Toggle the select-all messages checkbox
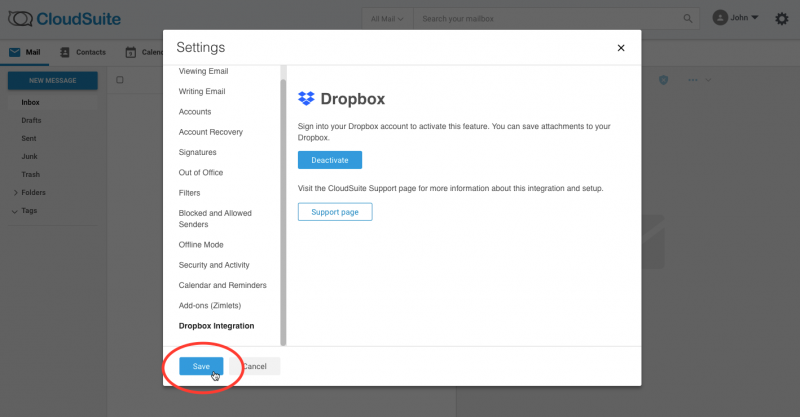Screen dimensions: 800x417 point(119,80)
